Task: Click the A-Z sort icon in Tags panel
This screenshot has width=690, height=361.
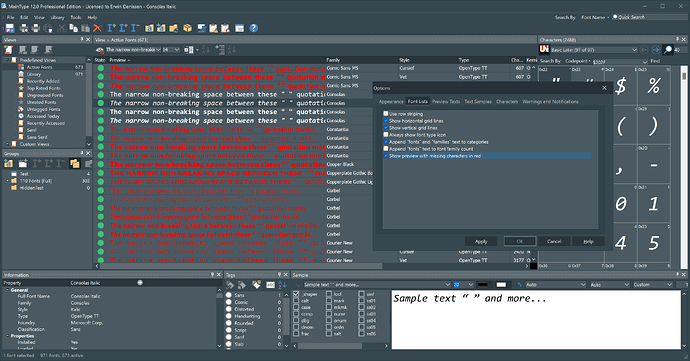Action: pos(283,285)
